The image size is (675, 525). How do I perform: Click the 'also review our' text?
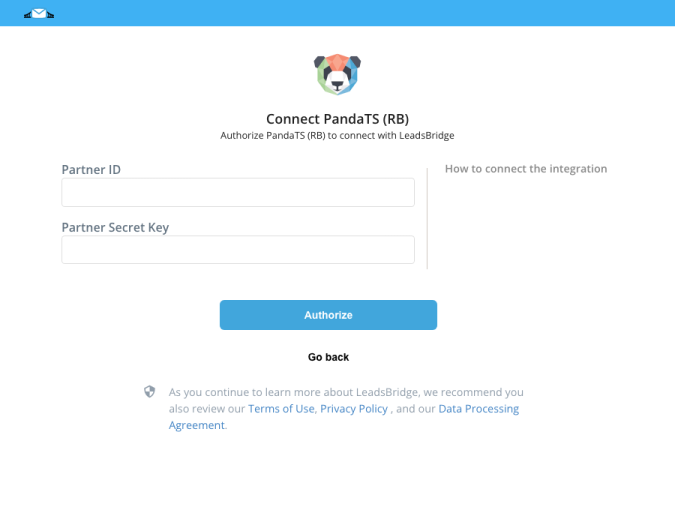pyautogui.click(x=207, y=408)
